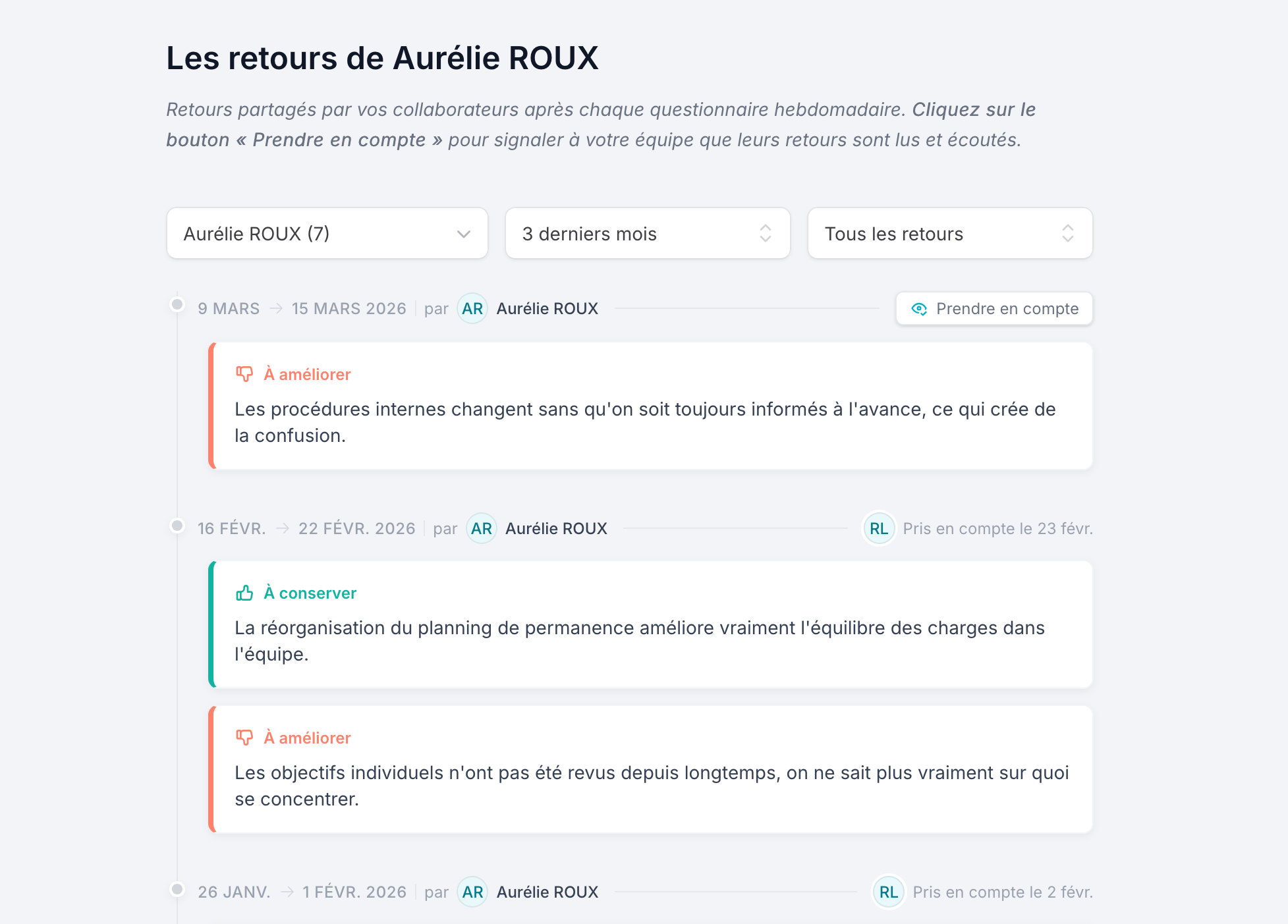
Task: Click the planning de permanence feedback card
Action: pyautogui.click(x=650, y=625)
